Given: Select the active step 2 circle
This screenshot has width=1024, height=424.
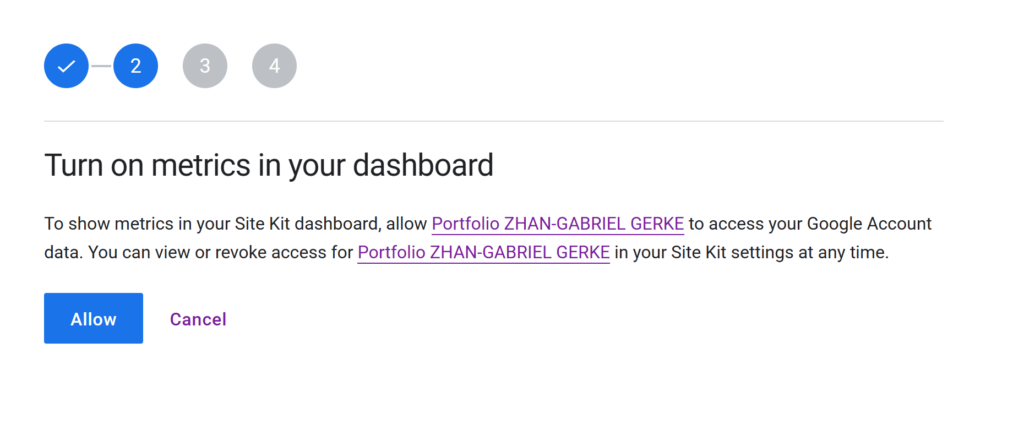Looking at the screenshot, I should (135, 66).
